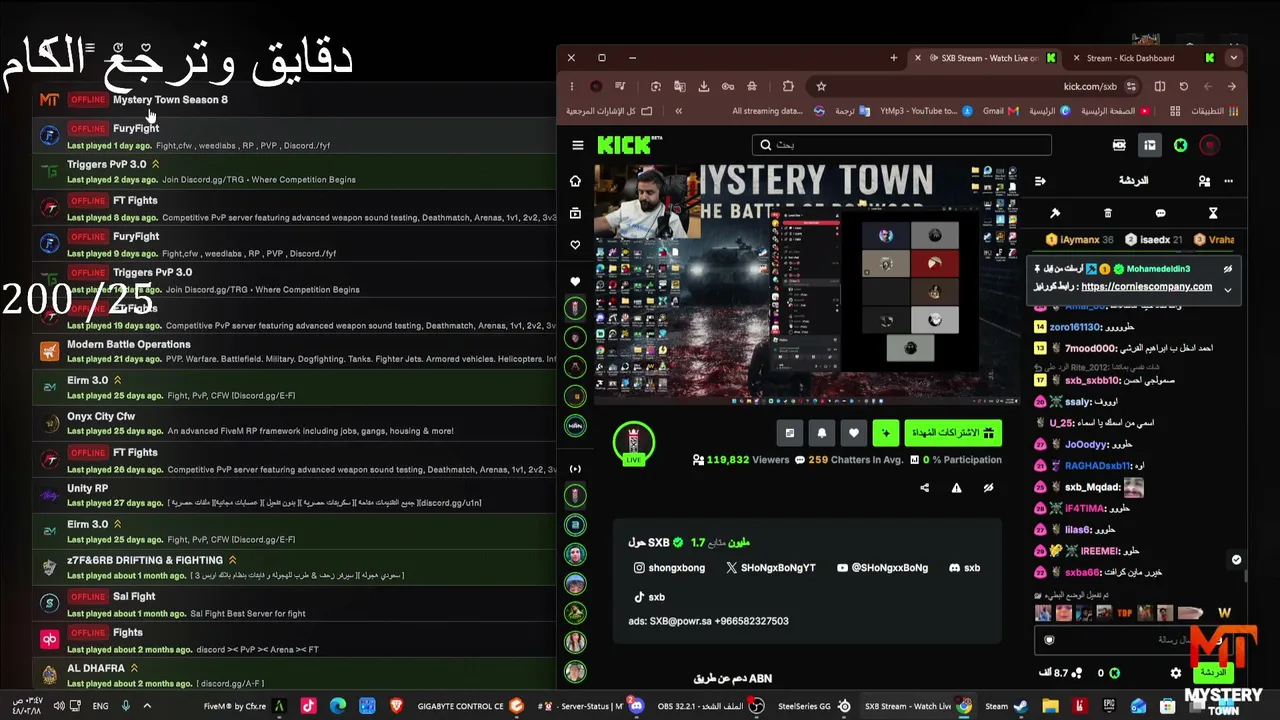Screen dimensions: 1280x720
Task: Select Modern Battle Operations server row
Action: (x=295, y=351)
